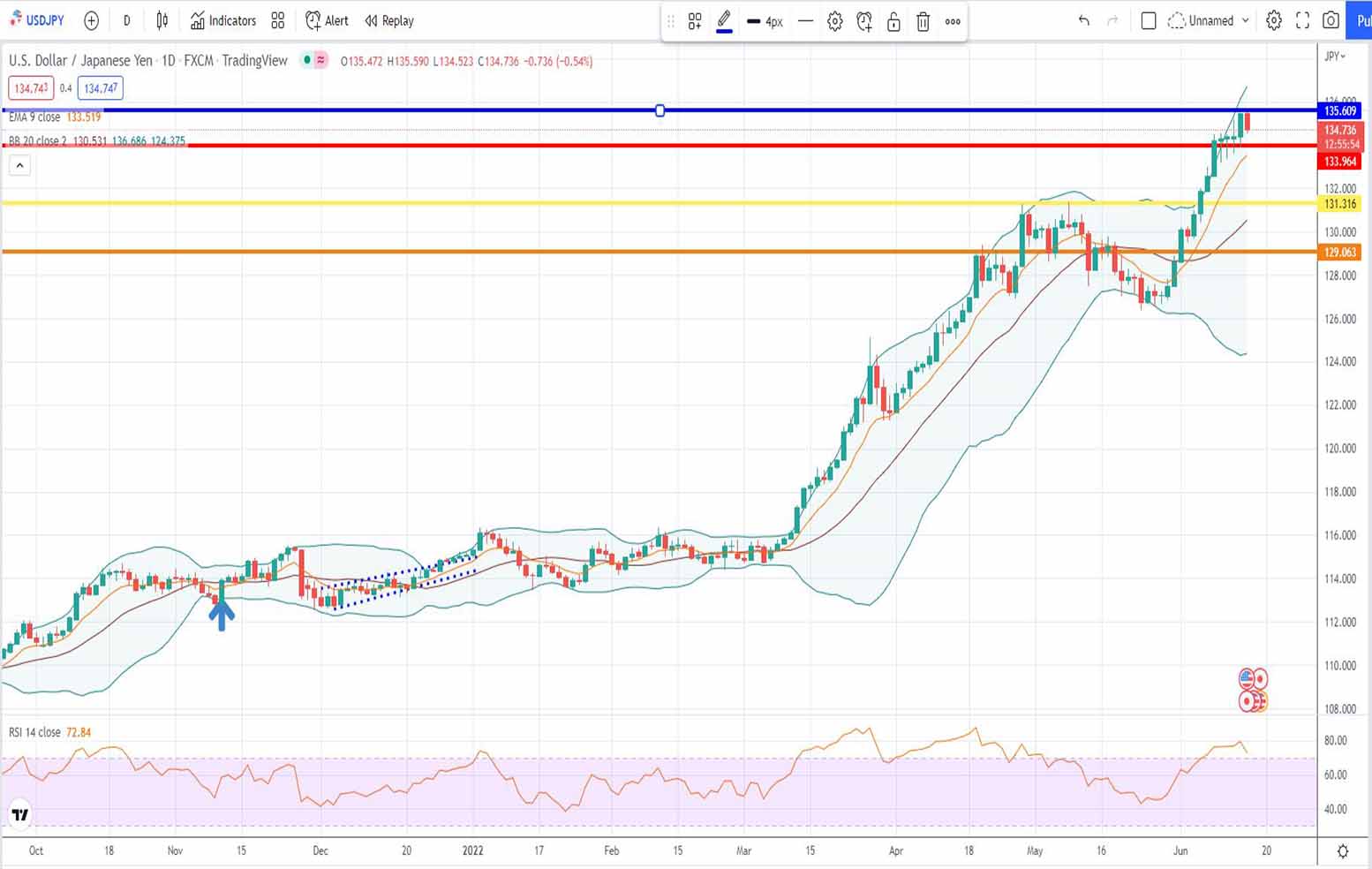1372x869 pixels.
Task: Open the Unnamed layout dropdown
Action: tap(1210, 20)
